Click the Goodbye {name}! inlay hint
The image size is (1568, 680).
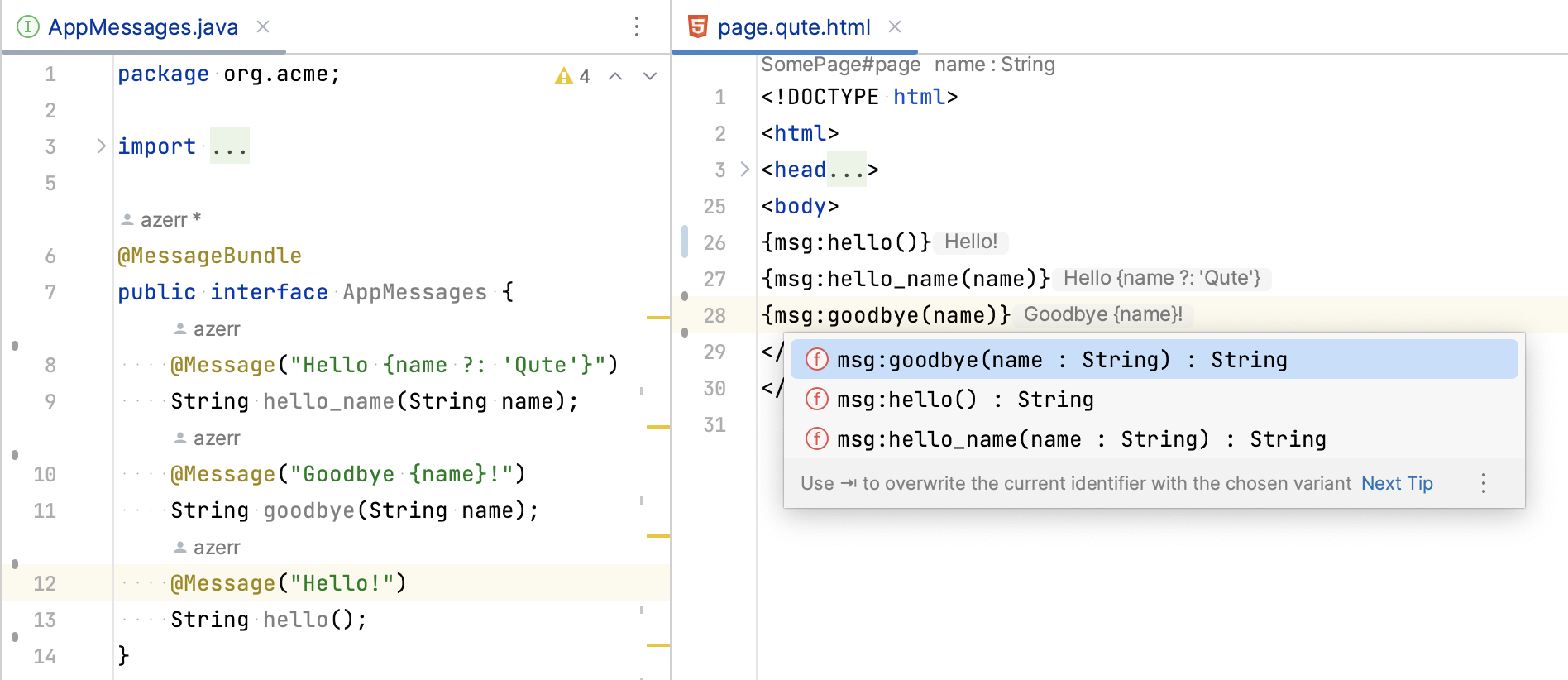click(1103, 314)
